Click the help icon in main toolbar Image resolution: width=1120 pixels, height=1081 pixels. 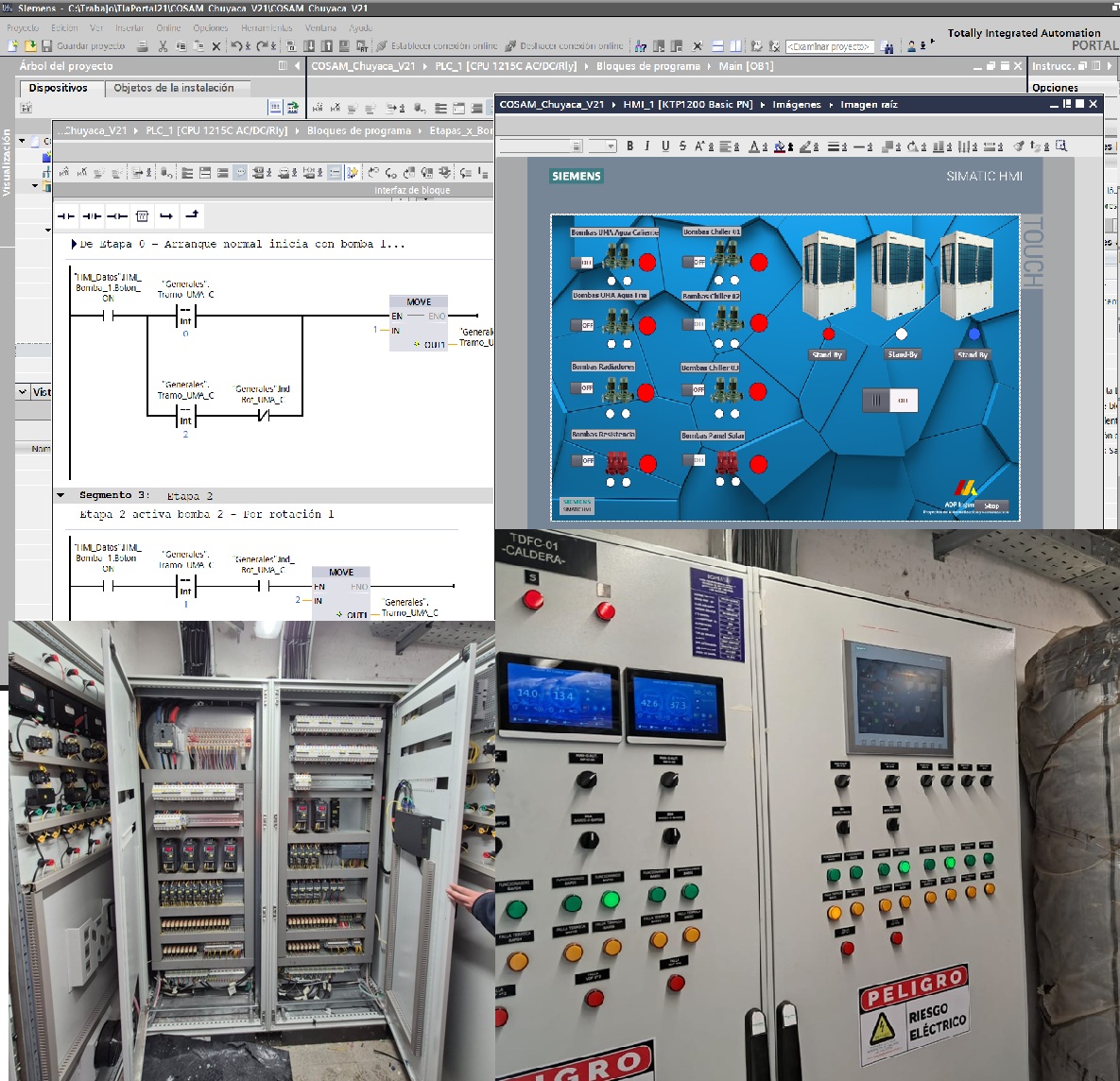[x=641, y=46]
